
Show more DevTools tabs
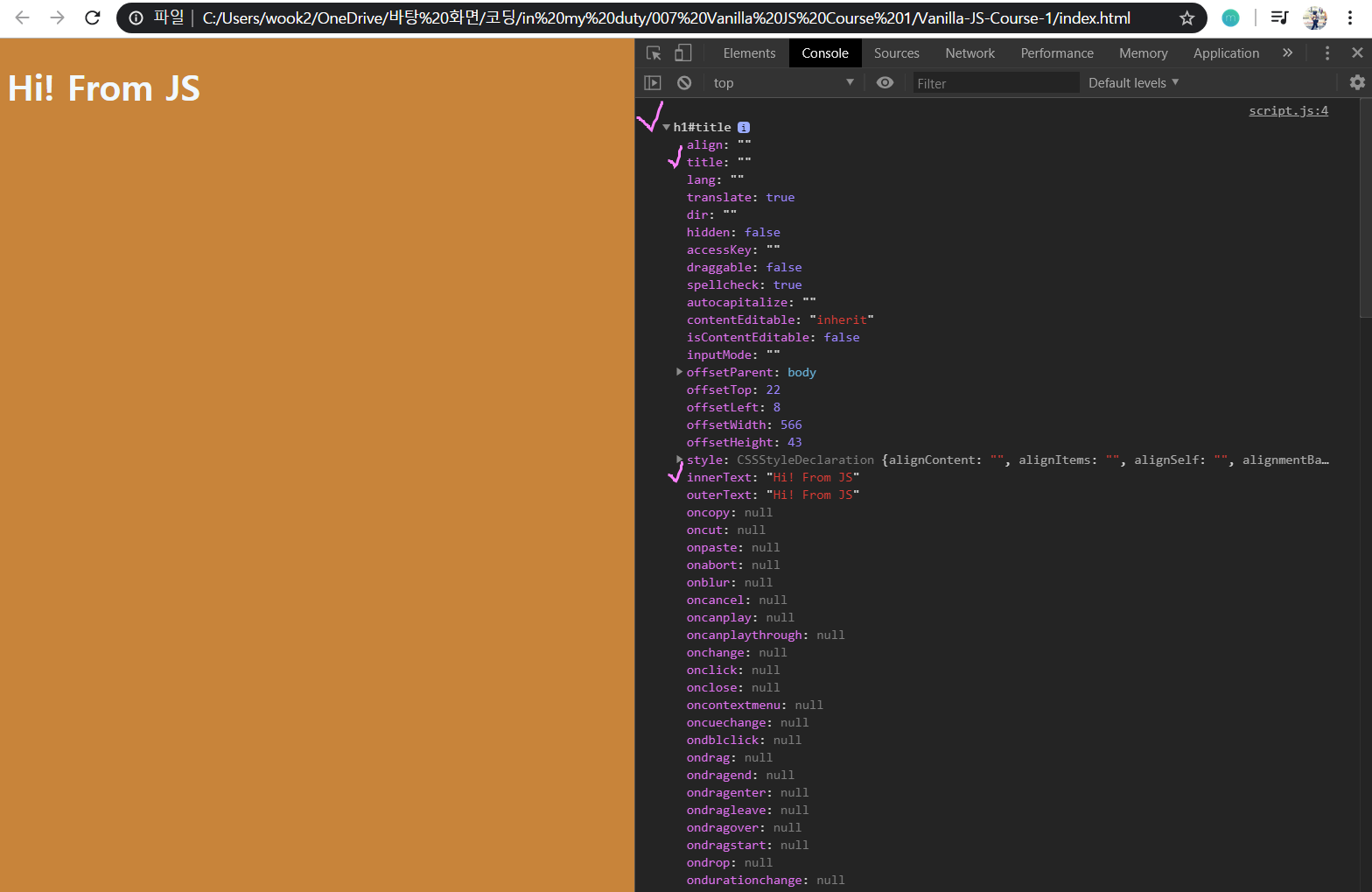point(1287,53)
